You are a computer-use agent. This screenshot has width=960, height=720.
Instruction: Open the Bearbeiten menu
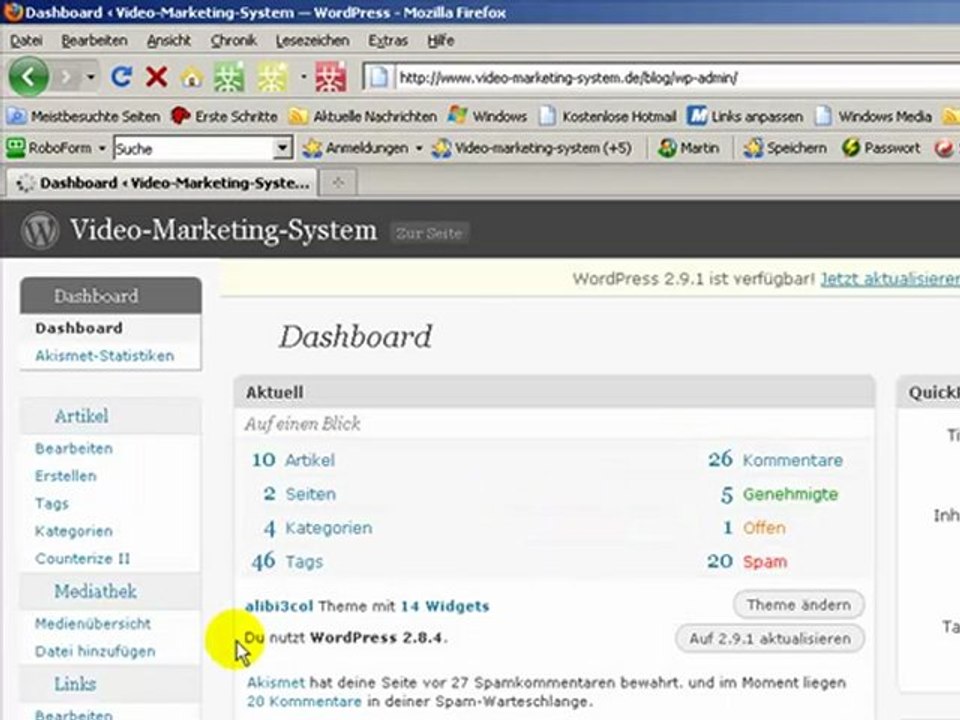coord(94,40)
